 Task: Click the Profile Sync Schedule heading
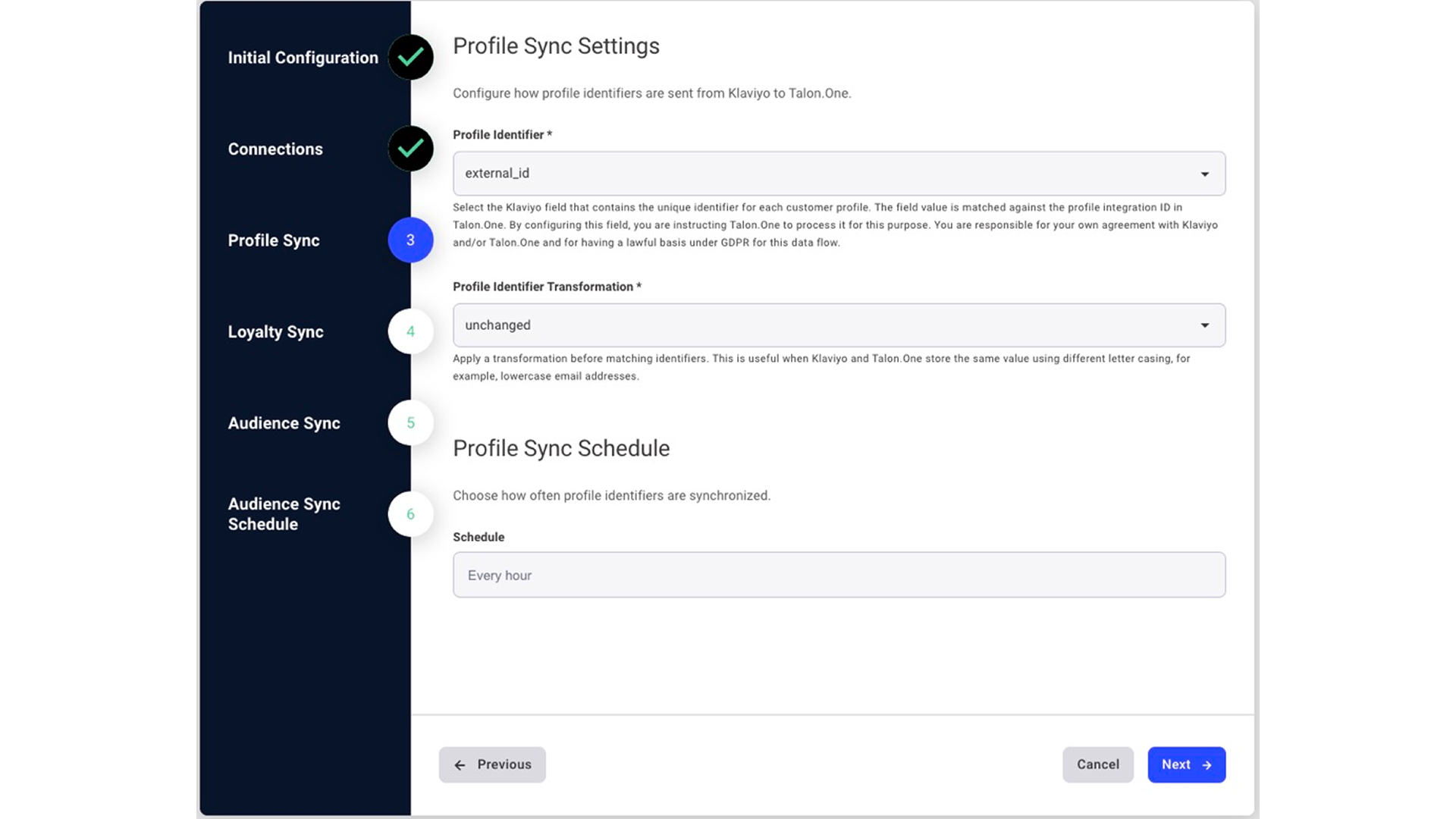561,448
